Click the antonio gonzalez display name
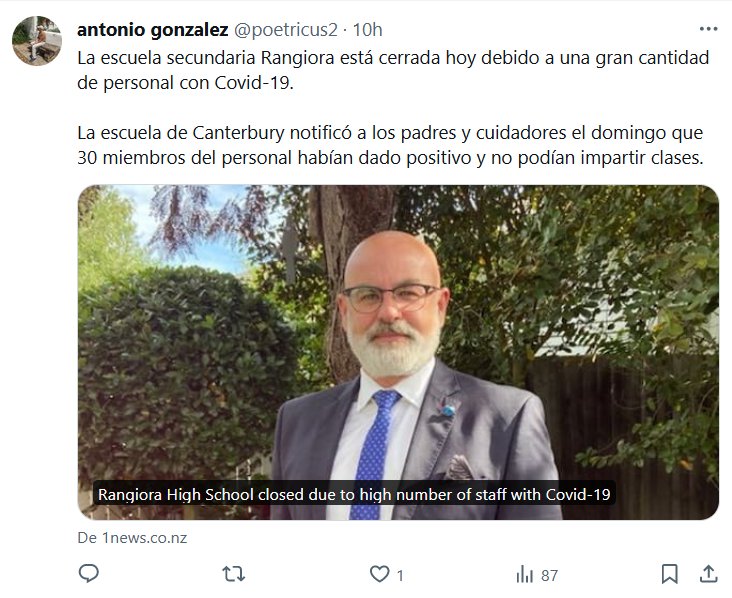Viewport: 732px width, 598px height. coord(153,30)
